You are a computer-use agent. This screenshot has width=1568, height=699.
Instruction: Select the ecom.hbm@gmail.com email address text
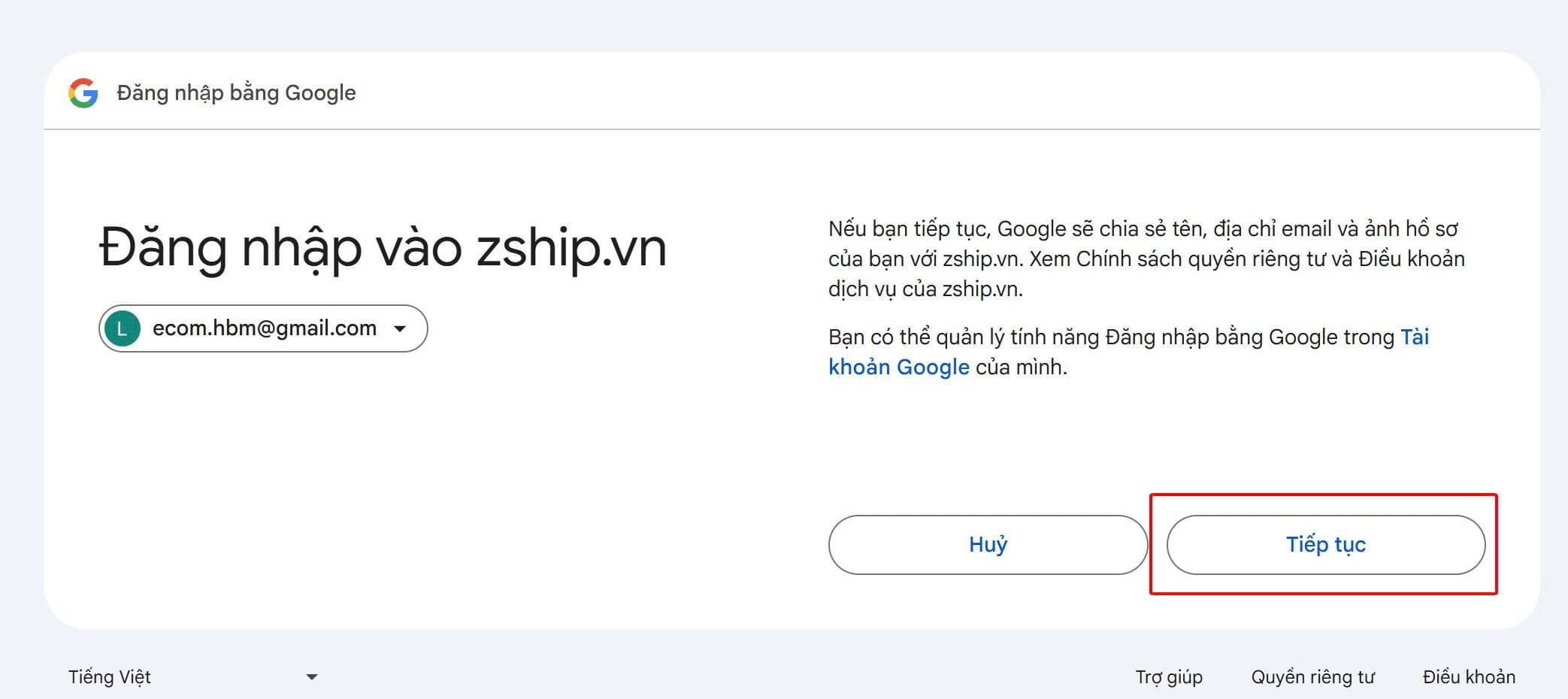(264, 328)
